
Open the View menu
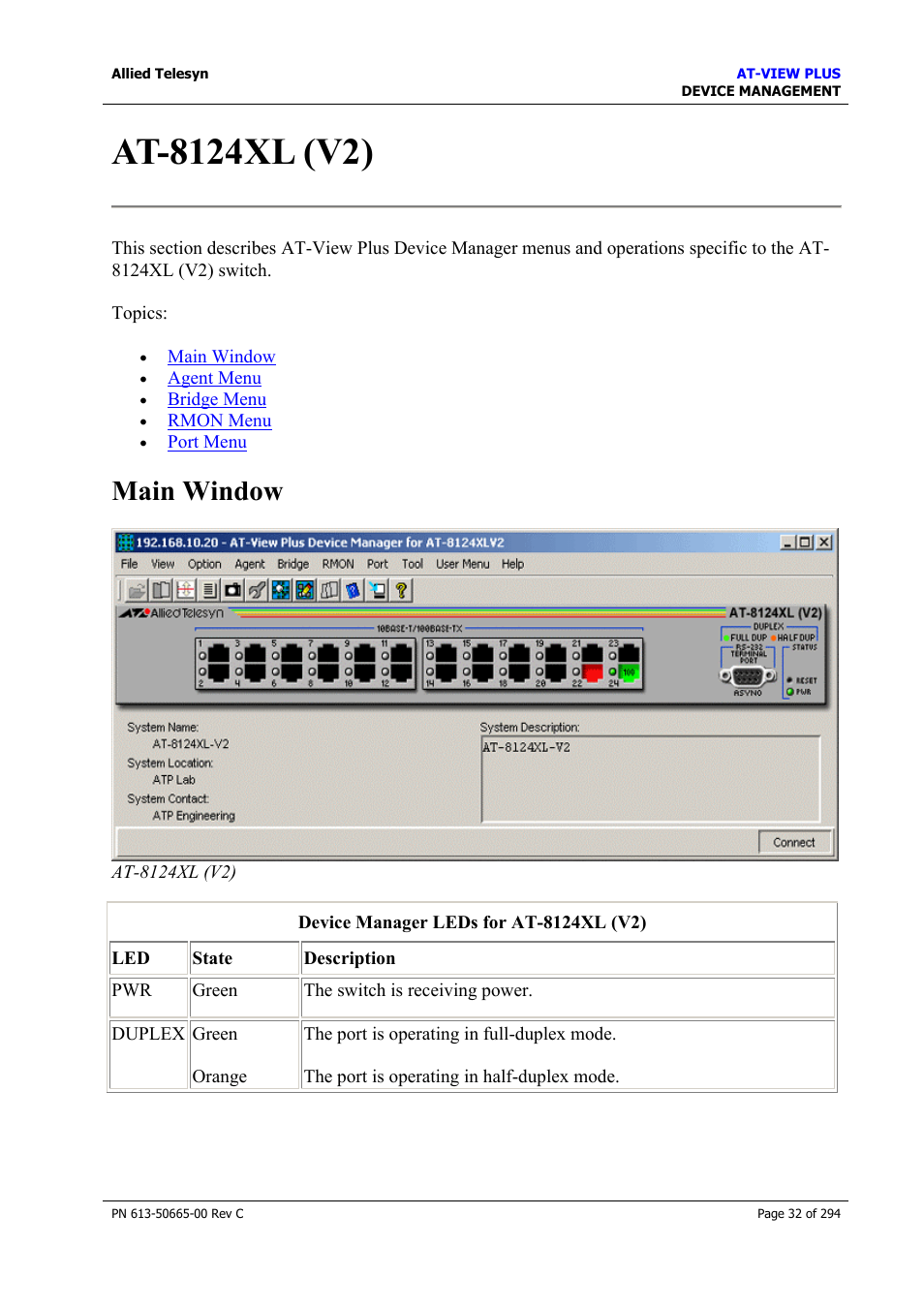pyautogui.click(x=163, y=564)
